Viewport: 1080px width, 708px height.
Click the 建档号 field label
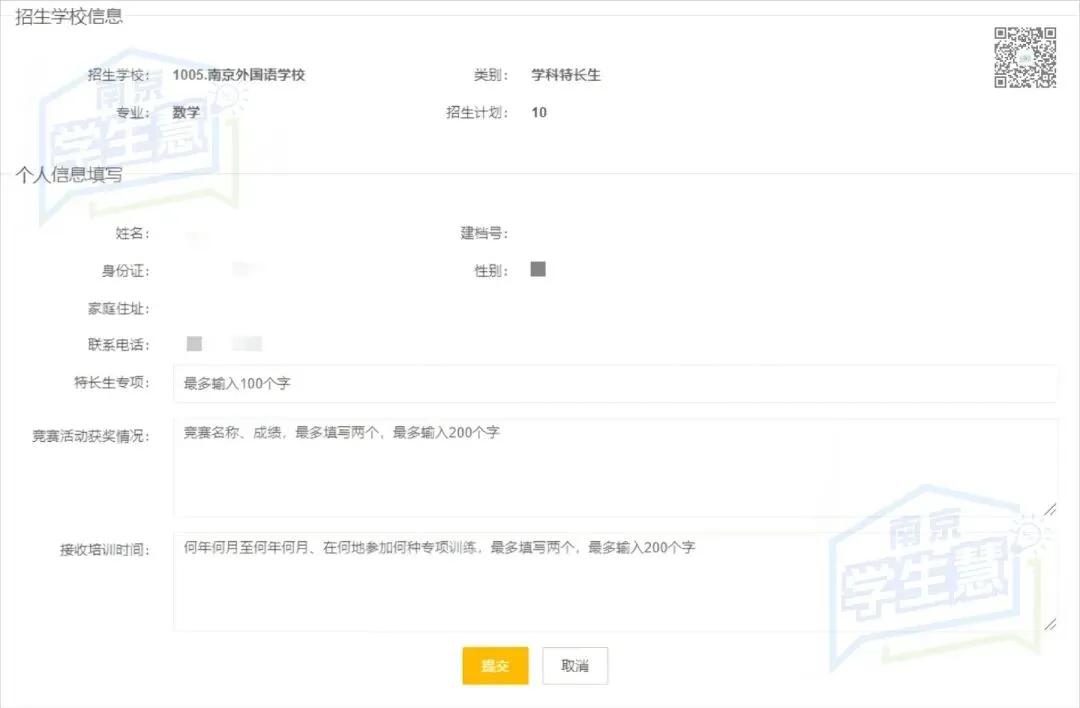coord(484,233)
